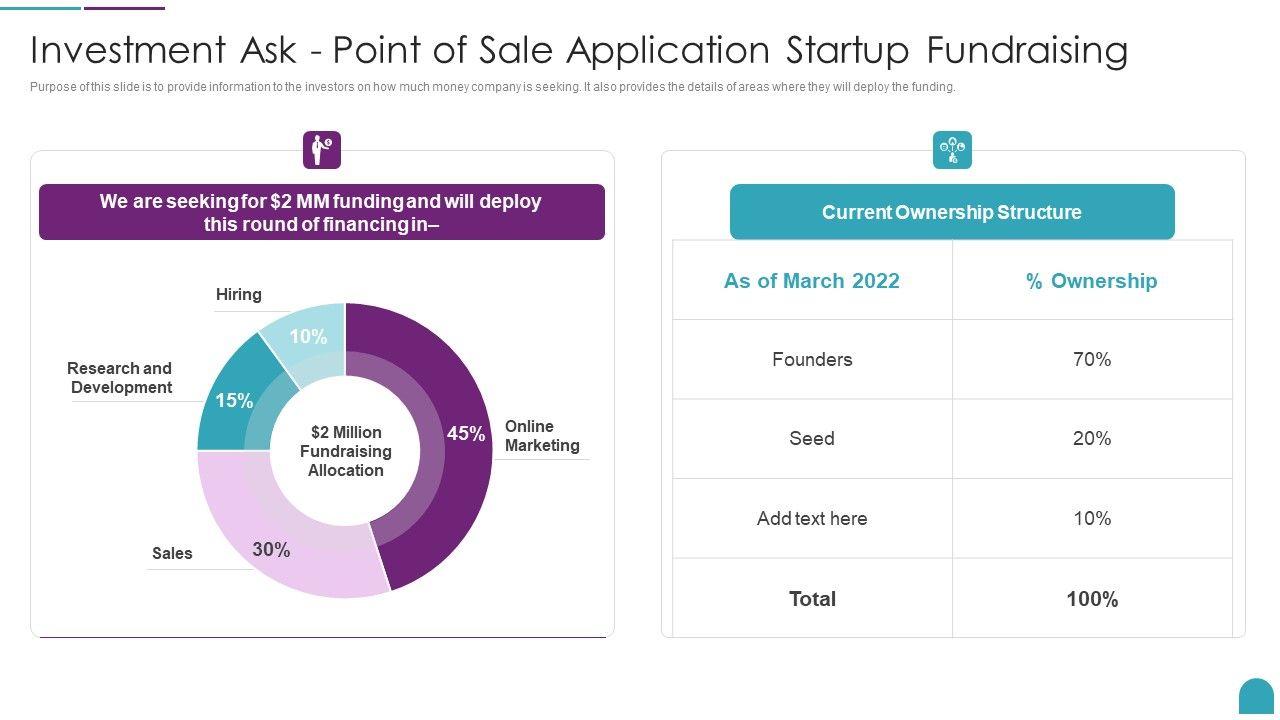Screen dimensions: 1280x720
Task: Click the Seed row label
Action: (x=811, y=438)
